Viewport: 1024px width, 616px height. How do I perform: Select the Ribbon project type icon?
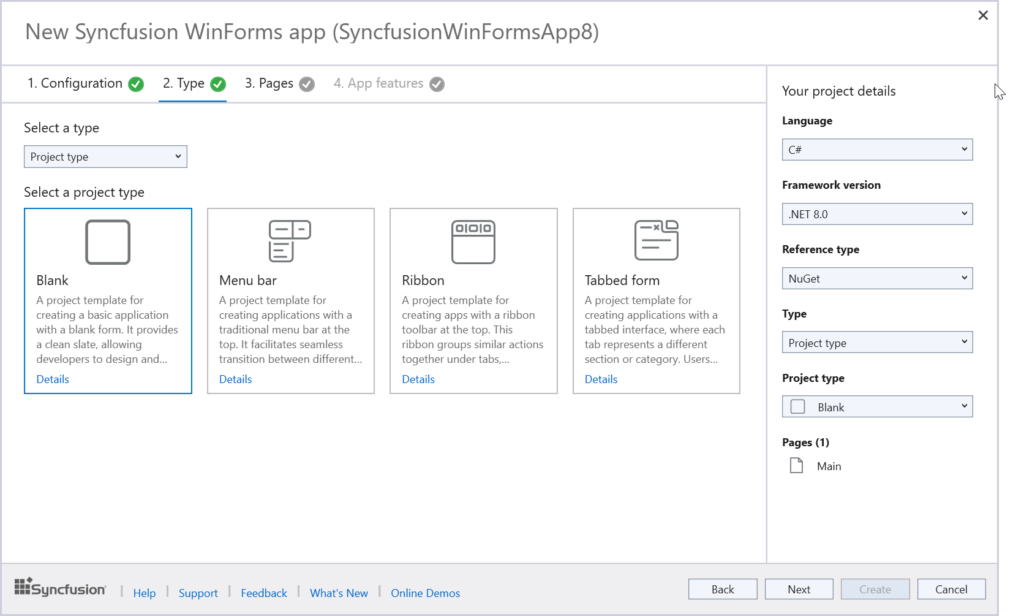click(473, 241)
